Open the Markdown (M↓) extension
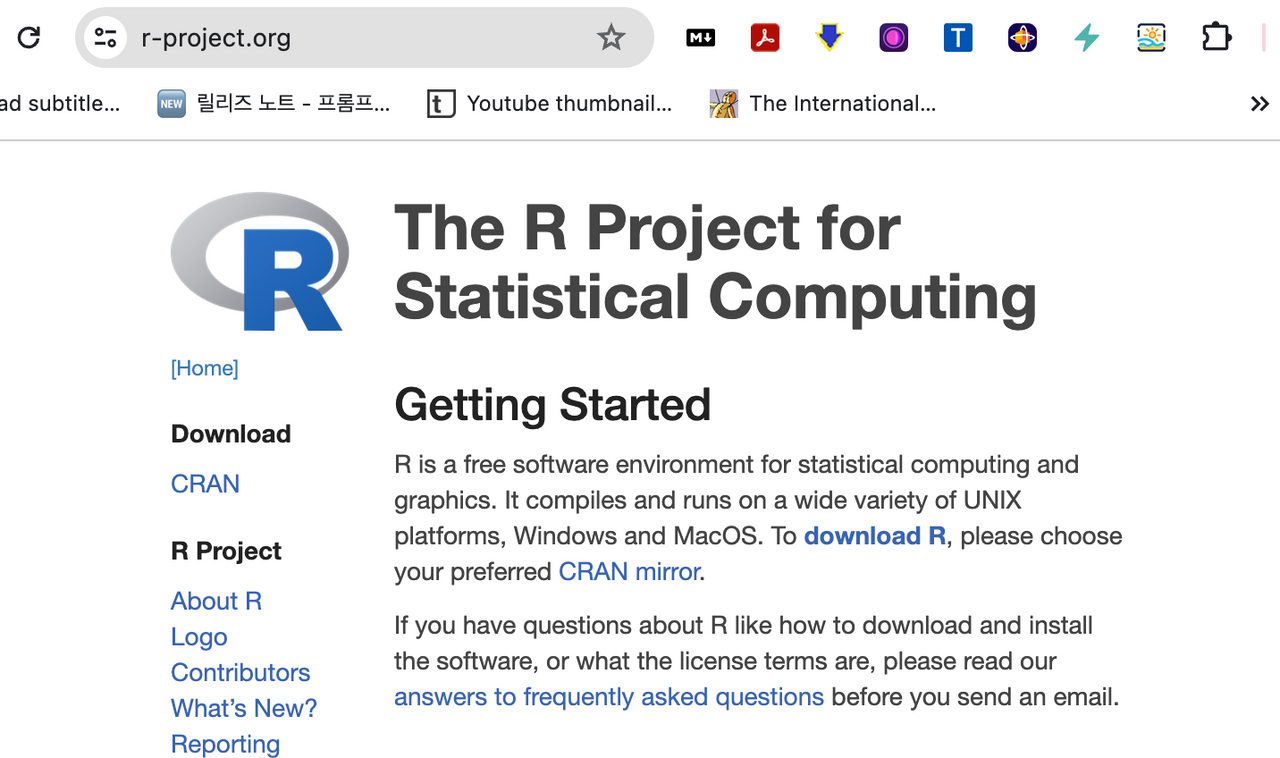Image resolution: width=1280 pixels, height=758 pixels. (x=700, y=38)
